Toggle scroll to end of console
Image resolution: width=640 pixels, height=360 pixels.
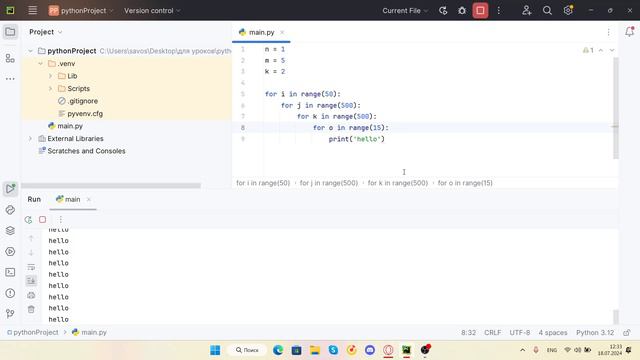31,281
